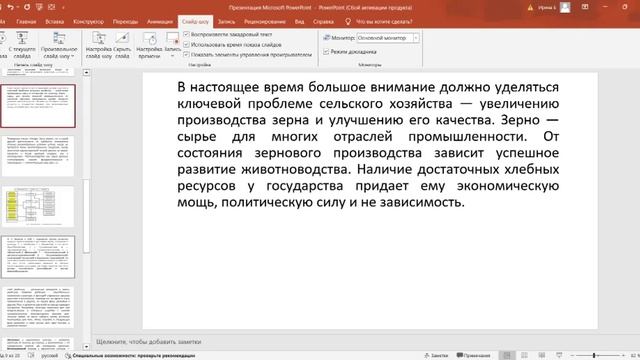Screen dimensions: 640x360
Task: Select 'Скрыть слайд' button
Action: point(122,45)
